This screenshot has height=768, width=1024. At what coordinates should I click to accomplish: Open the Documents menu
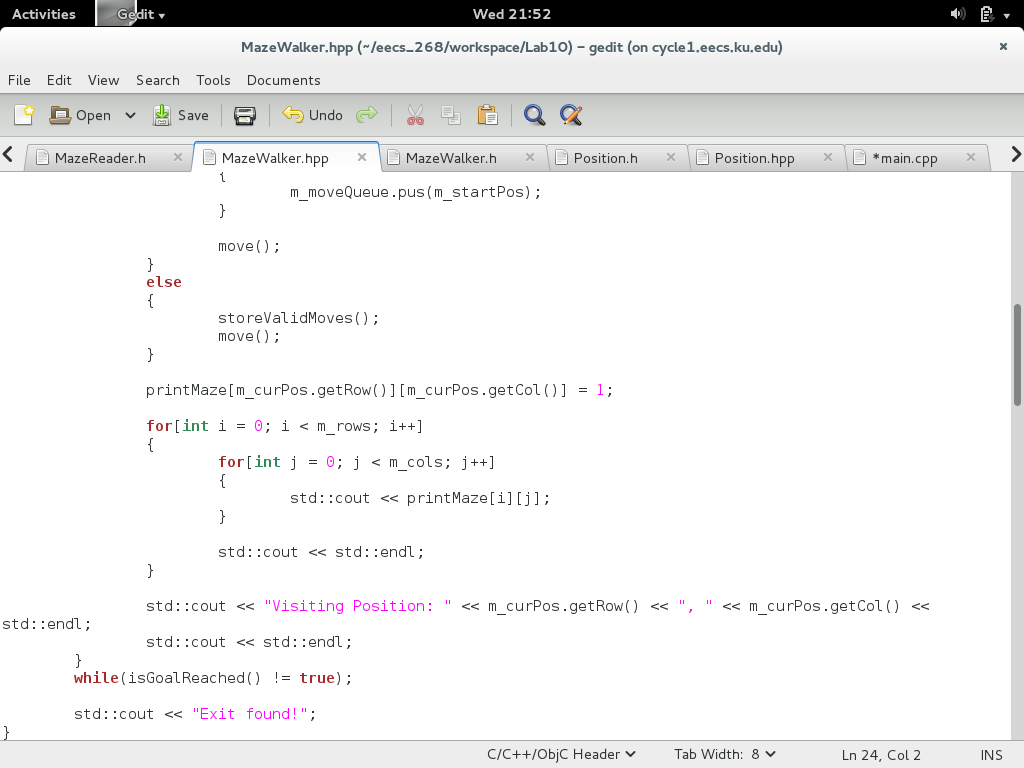[x=283, y=80]
